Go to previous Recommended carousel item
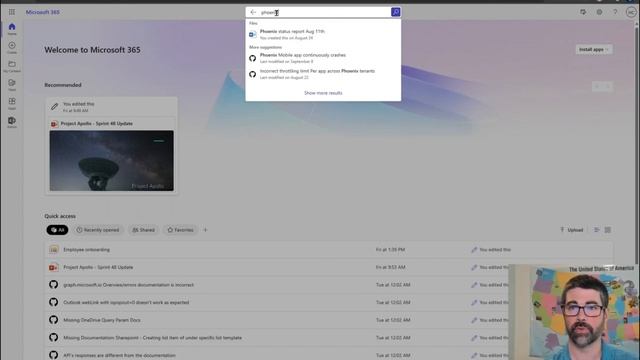Image resolution: width=640 pixels, height=360 pixels. tap(597, 87)
